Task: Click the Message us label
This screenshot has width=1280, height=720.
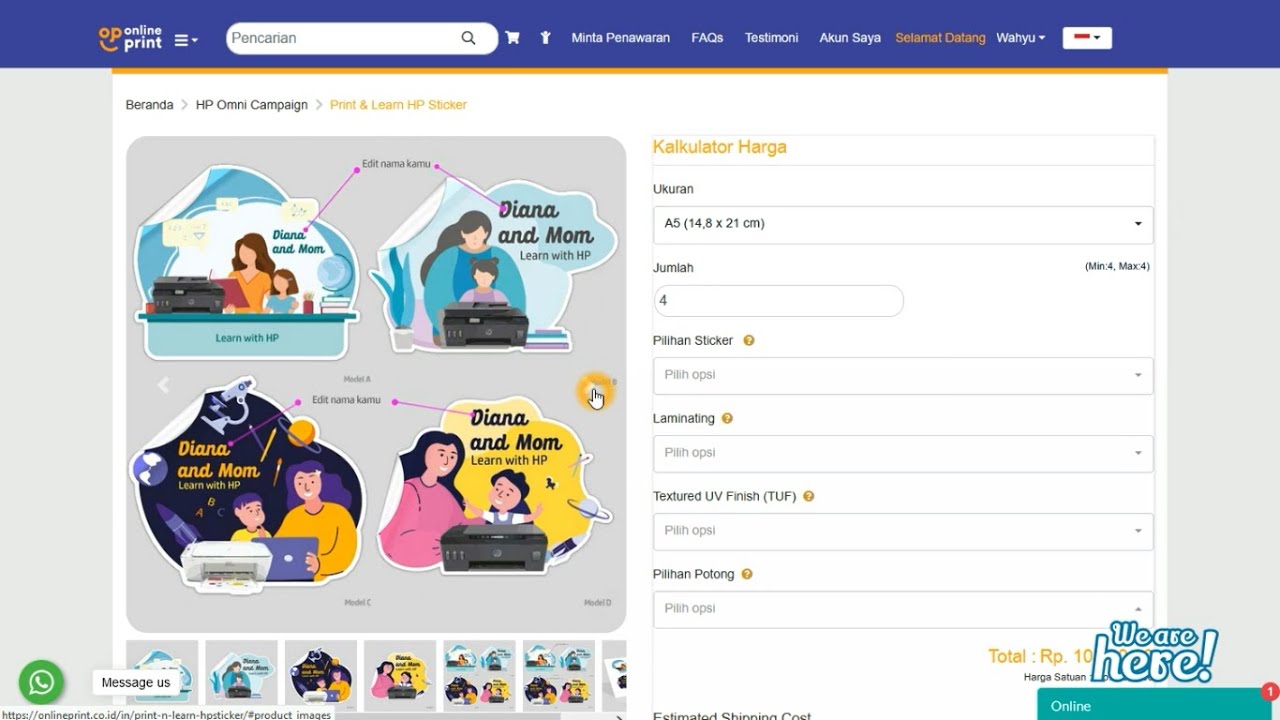Action: point(136,683)
